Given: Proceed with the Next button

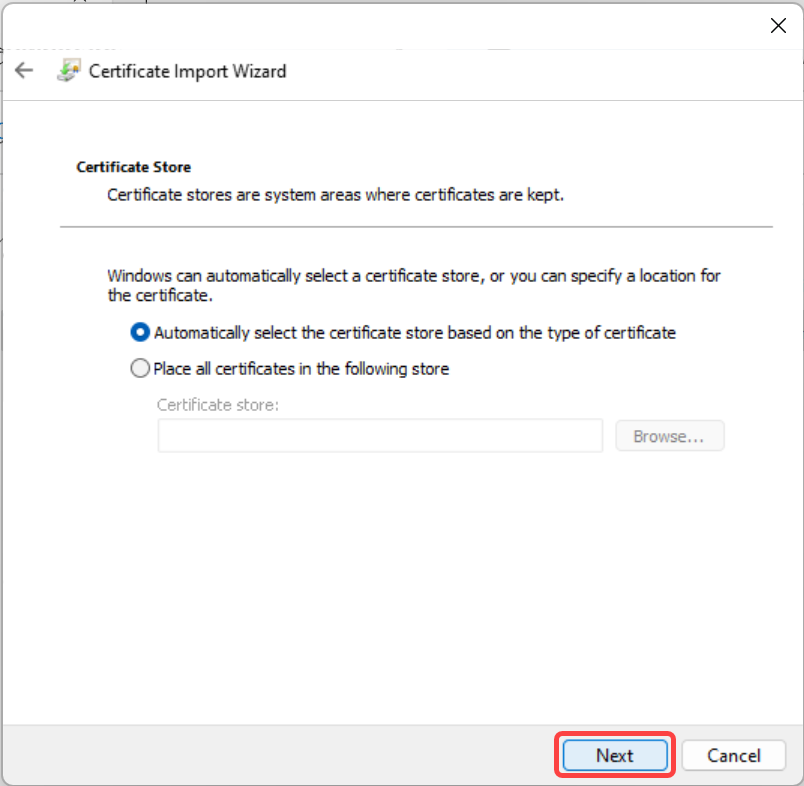Looking at the screenshot, I should pyautogui.click(x=615, y=755).
